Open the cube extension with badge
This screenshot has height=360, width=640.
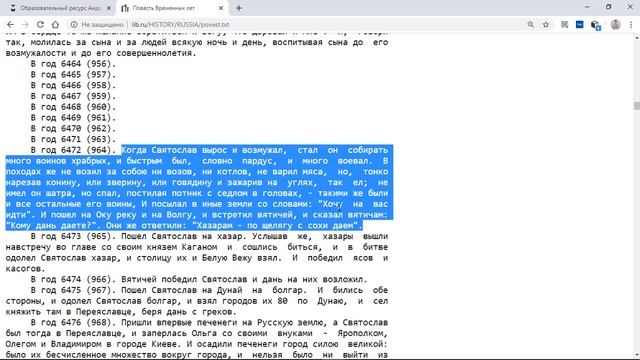point(596,25)
